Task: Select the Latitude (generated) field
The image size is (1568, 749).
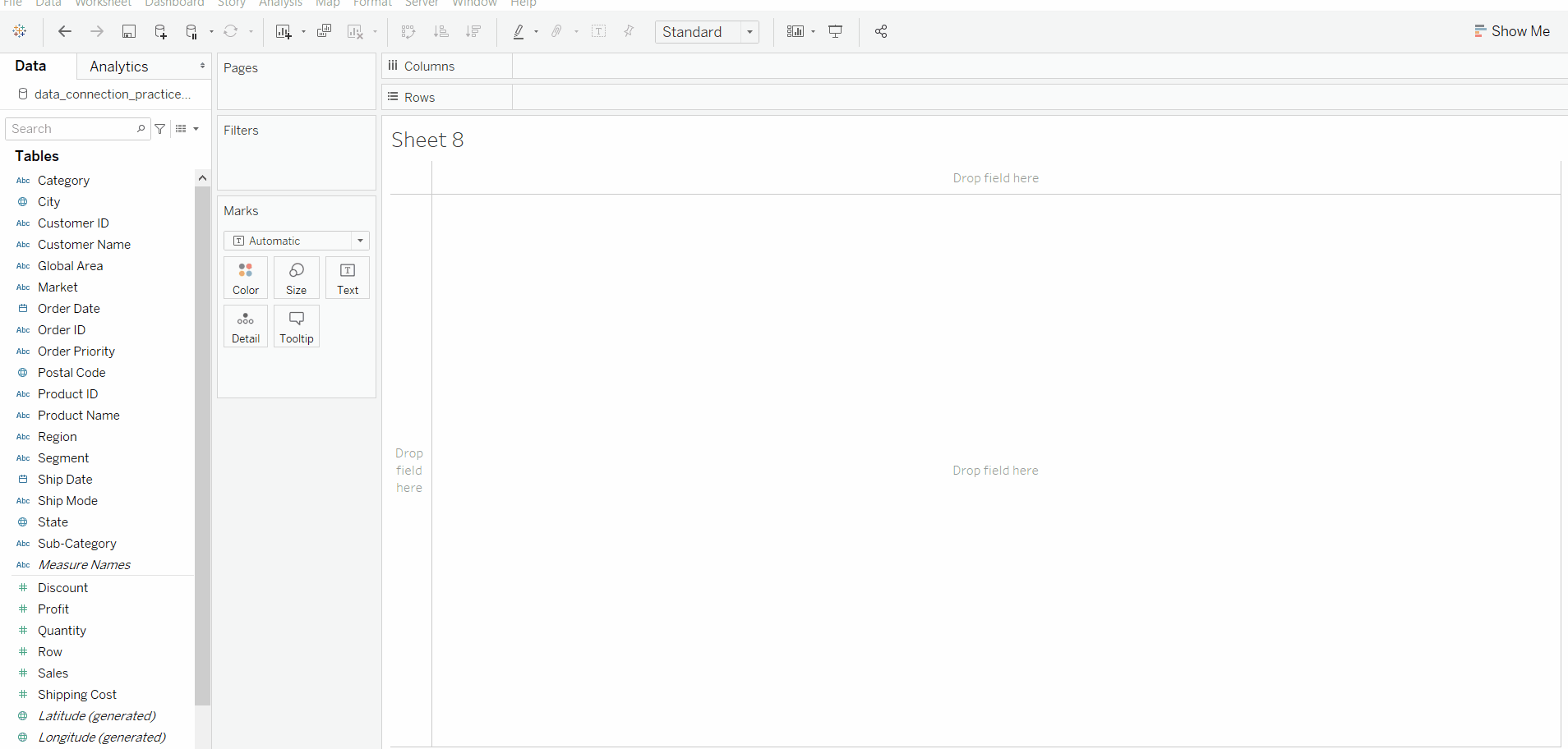Action: [96, 716]
